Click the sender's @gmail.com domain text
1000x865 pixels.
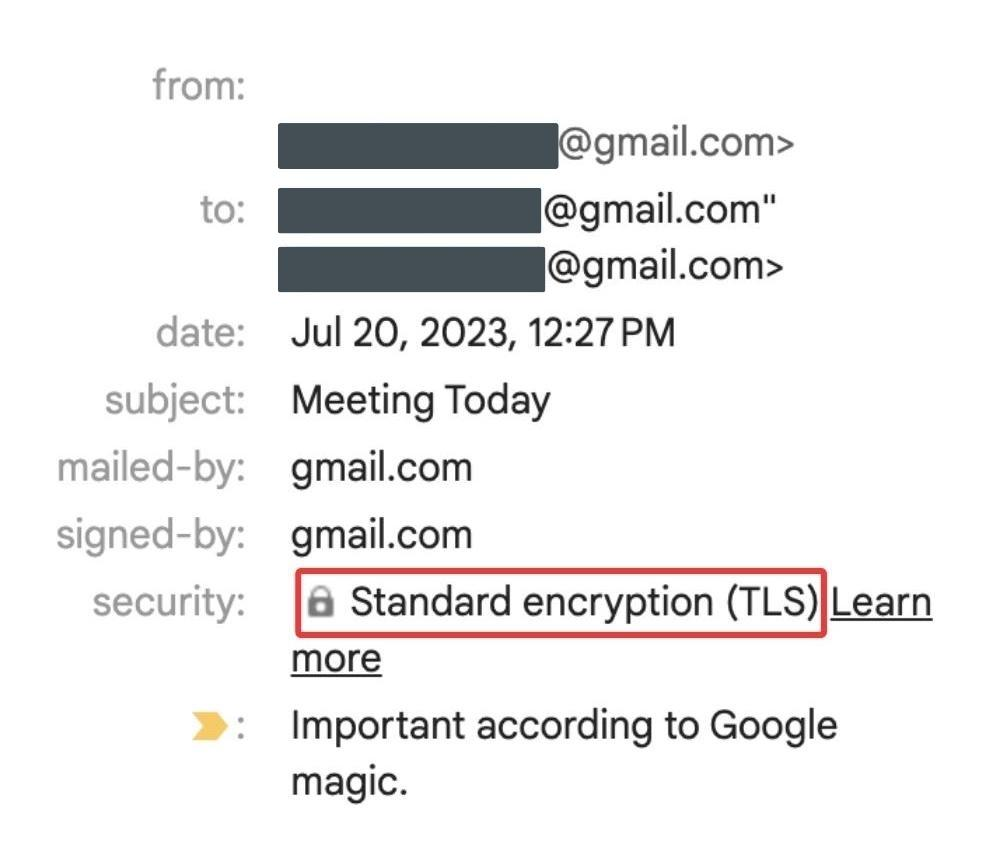(676, 144)
